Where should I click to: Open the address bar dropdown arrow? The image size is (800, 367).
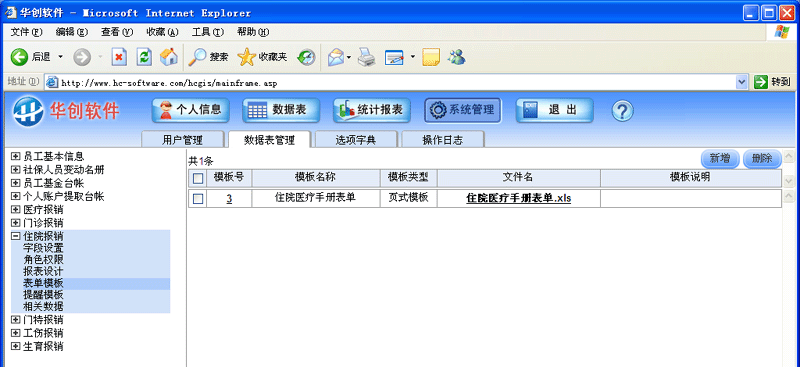coord(742,82)
